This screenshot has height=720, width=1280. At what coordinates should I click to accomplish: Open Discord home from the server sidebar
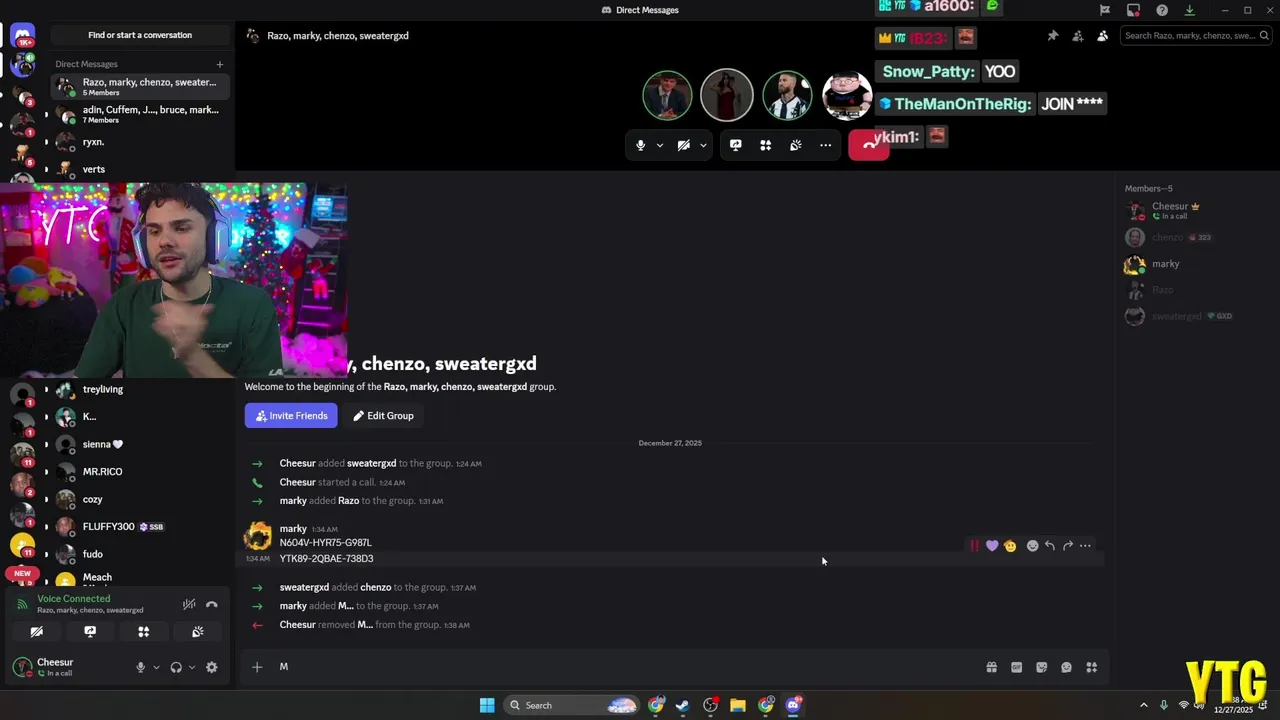(22, 36)
